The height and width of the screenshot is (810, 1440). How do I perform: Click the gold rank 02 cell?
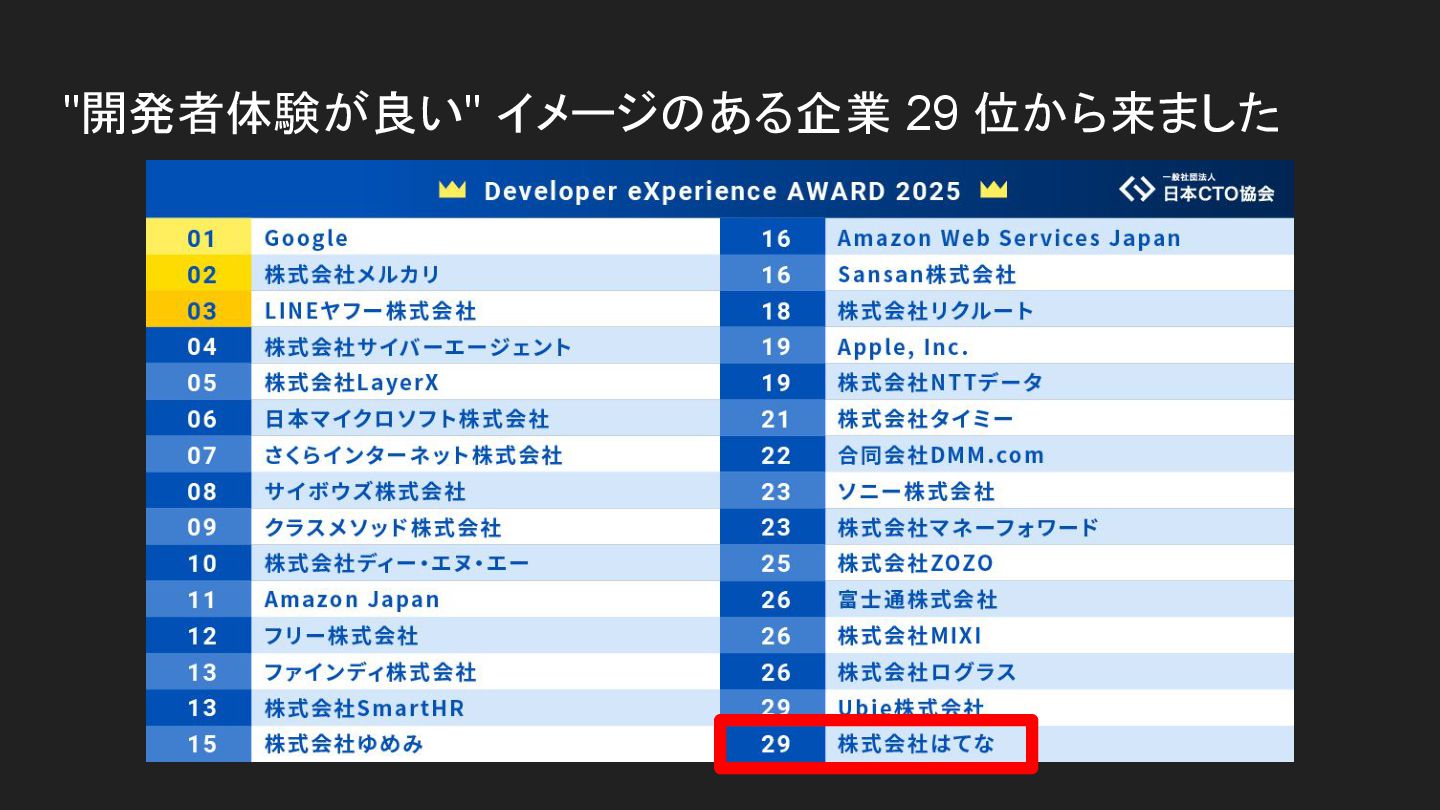point(198,273)
